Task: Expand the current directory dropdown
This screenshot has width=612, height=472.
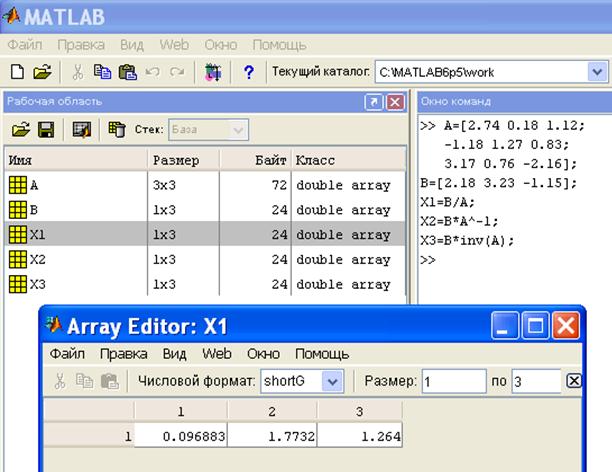Action: [x=597, y=72]
